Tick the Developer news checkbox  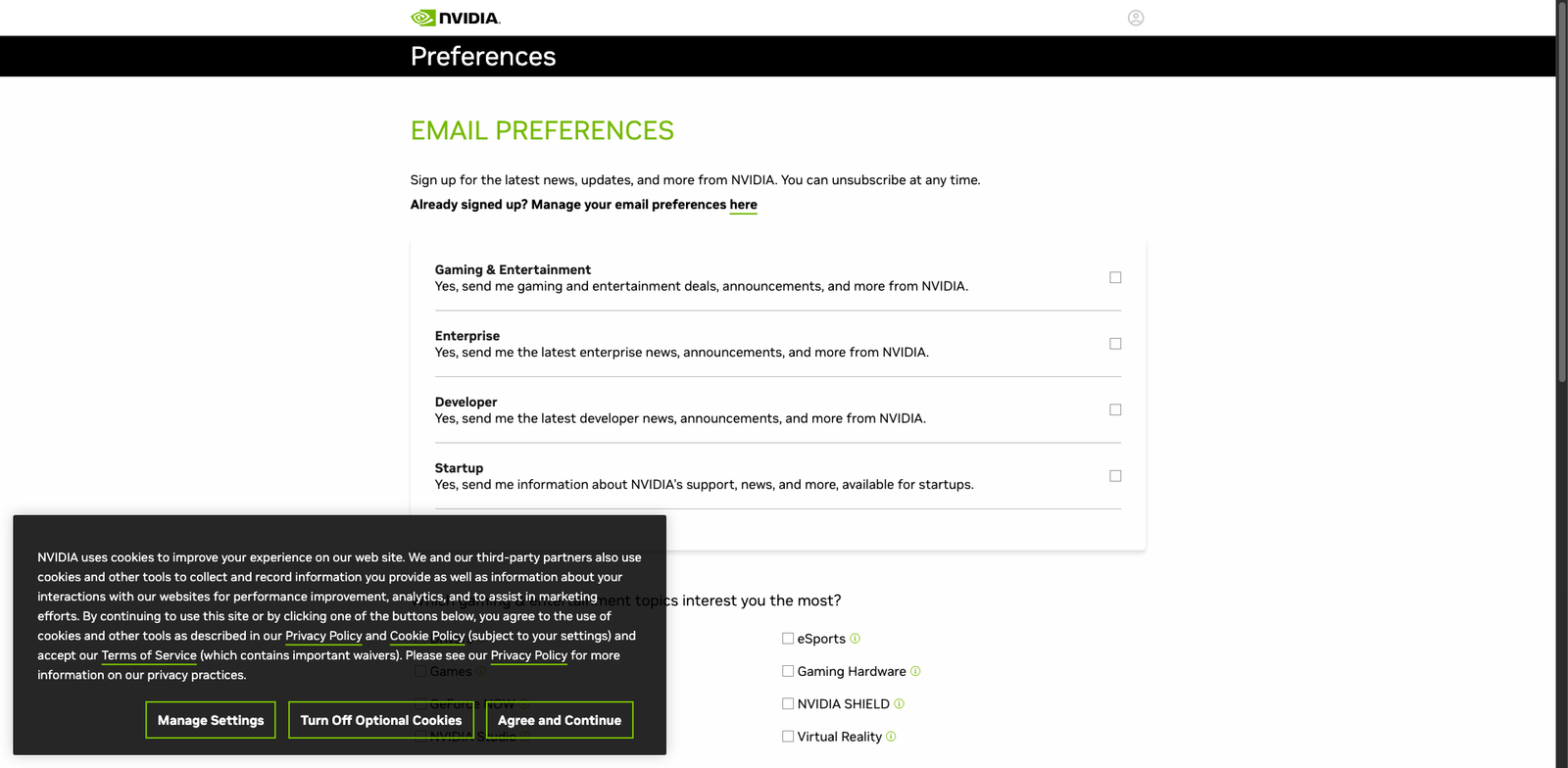point(1115,409)
